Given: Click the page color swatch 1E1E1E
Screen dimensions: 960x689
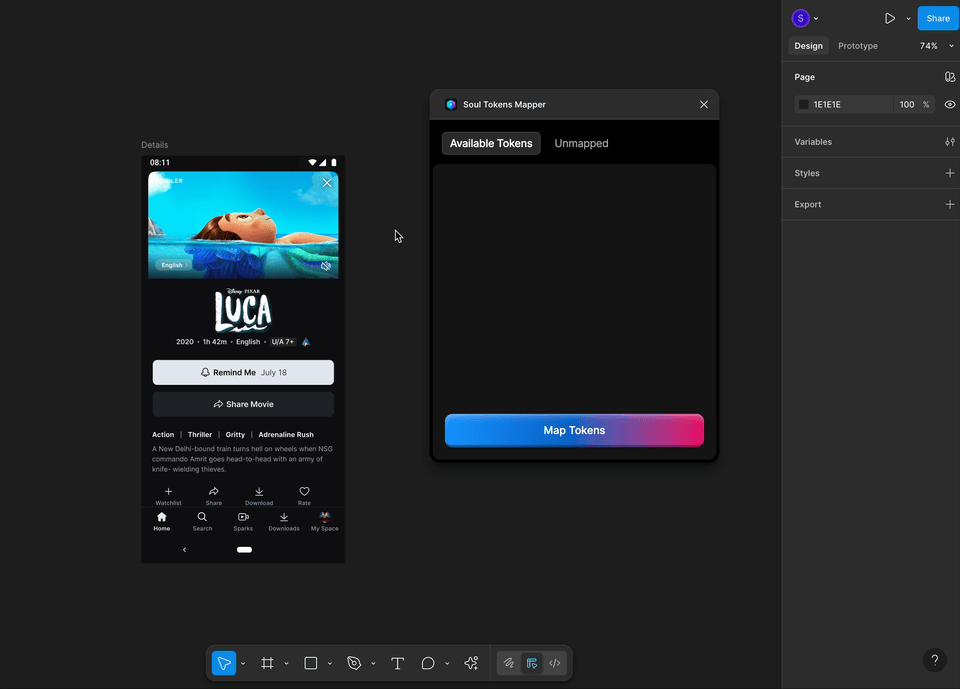Looking at the screenshot, I should click(804, 105).
